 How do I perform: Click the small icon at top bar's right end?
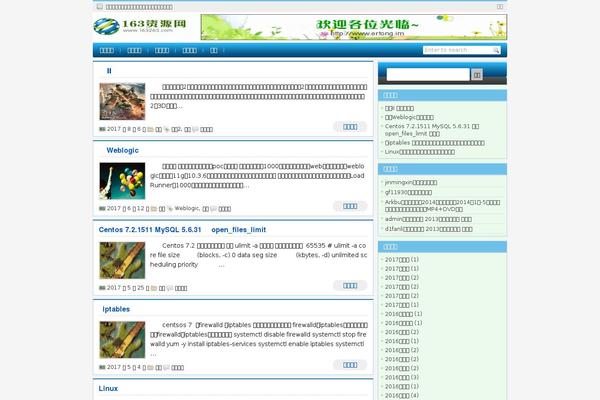click(500, 7)
